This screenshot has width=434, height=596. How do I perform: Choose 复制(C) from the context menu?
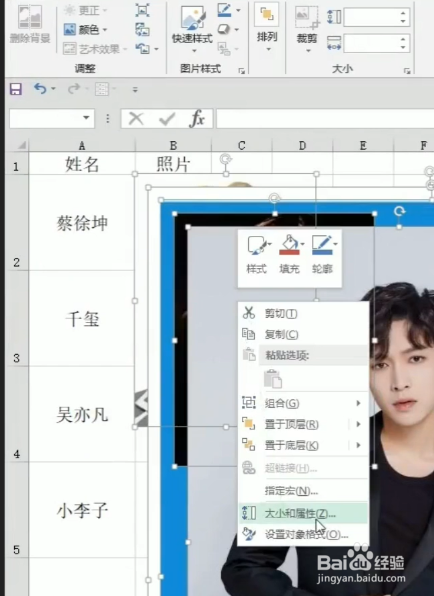point(303,334)
